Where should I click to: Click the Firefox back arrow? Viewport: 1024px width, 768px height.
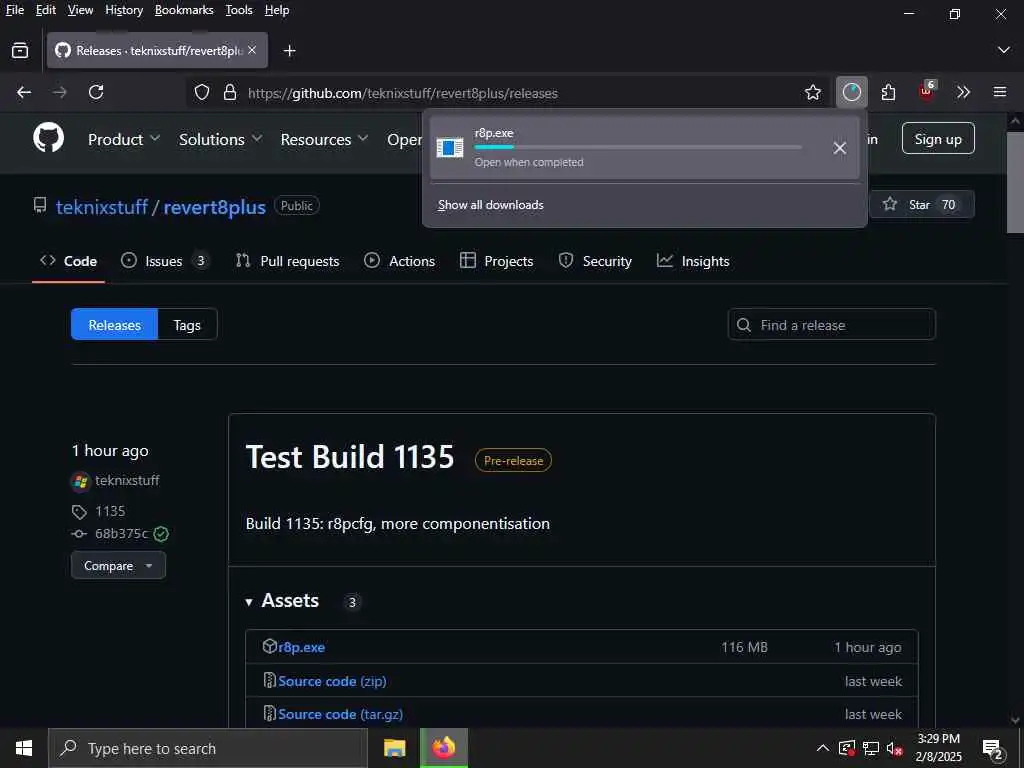(24, 93)
